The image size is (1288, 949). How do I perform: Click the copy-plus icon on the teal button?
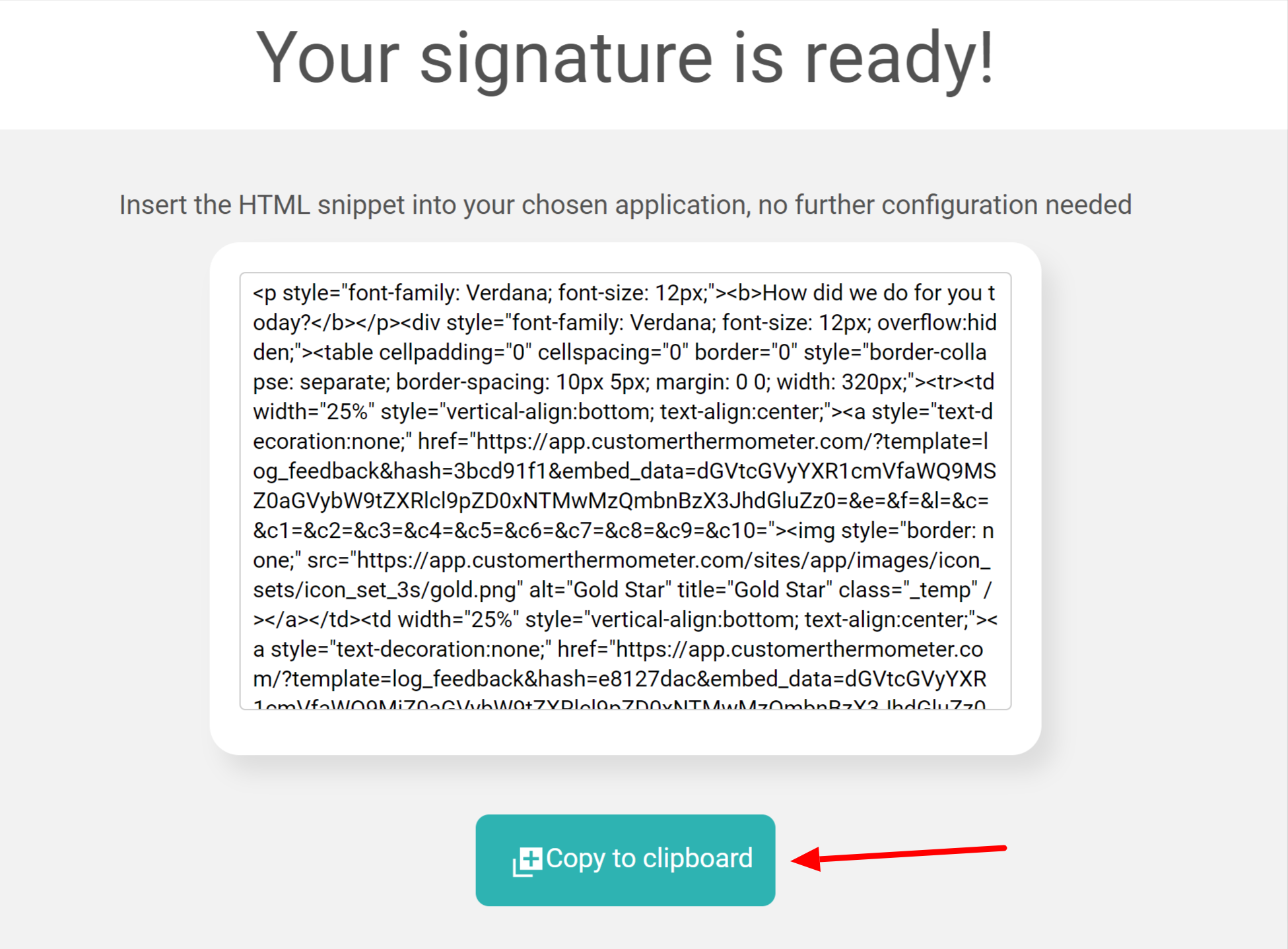527,862
